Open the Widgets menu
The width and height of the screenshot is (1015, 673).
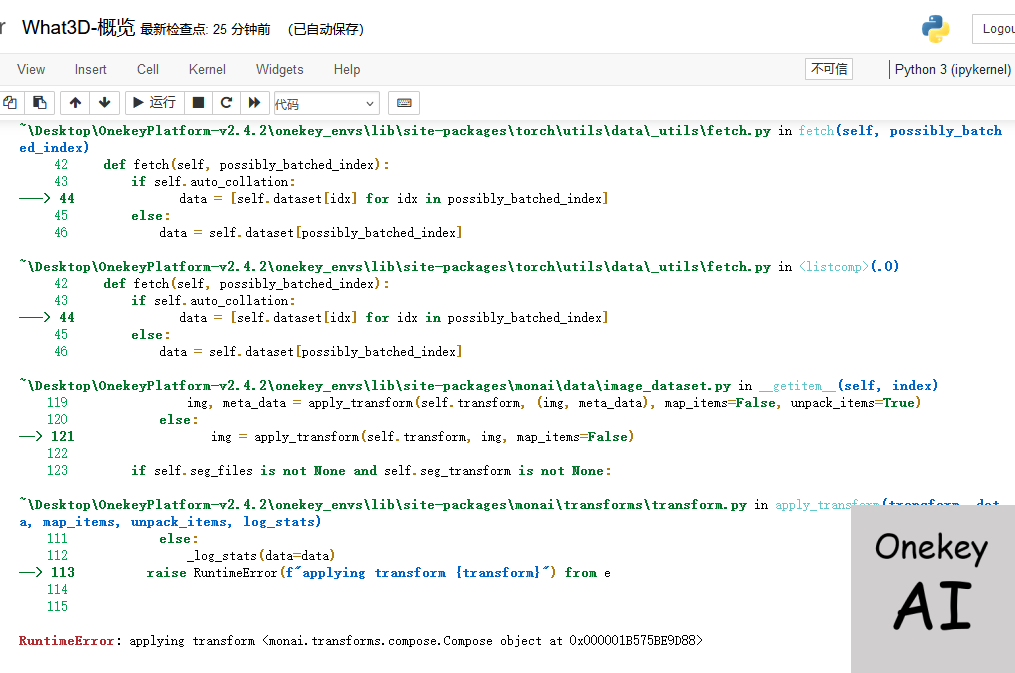point(280,69)
